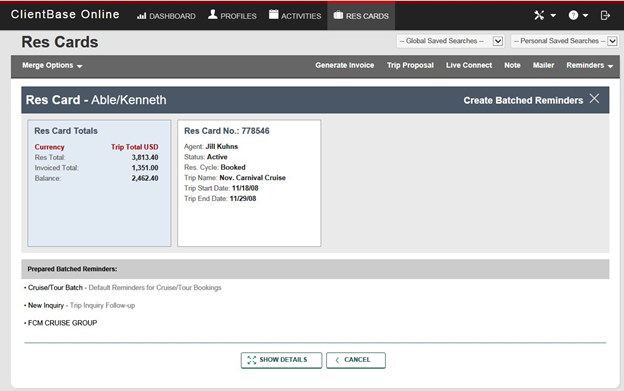Click the Trip Start Date 11/18/08
Image resolution: width=624 pixels, height=391 pixels.
[245, 188]
